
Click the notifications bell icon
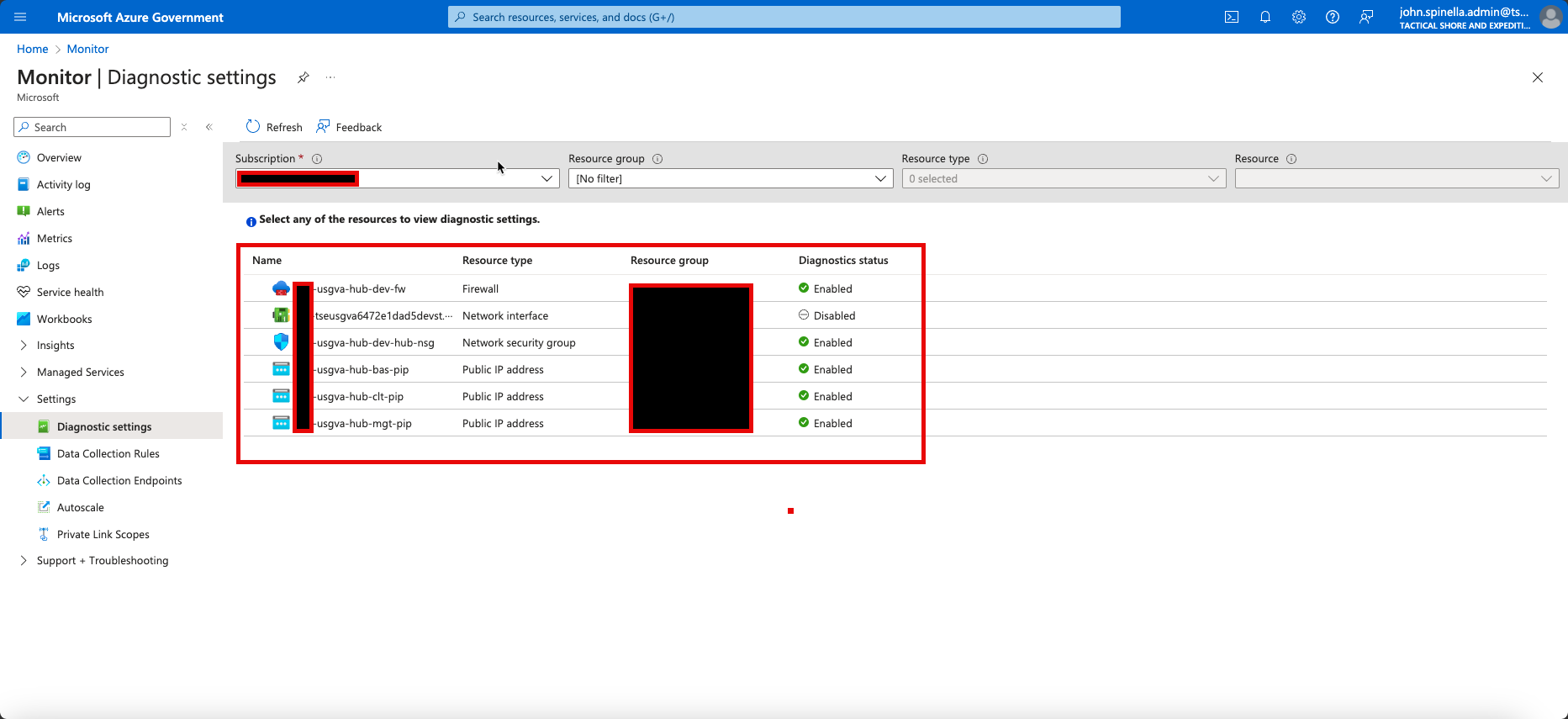click(1265, 17)
